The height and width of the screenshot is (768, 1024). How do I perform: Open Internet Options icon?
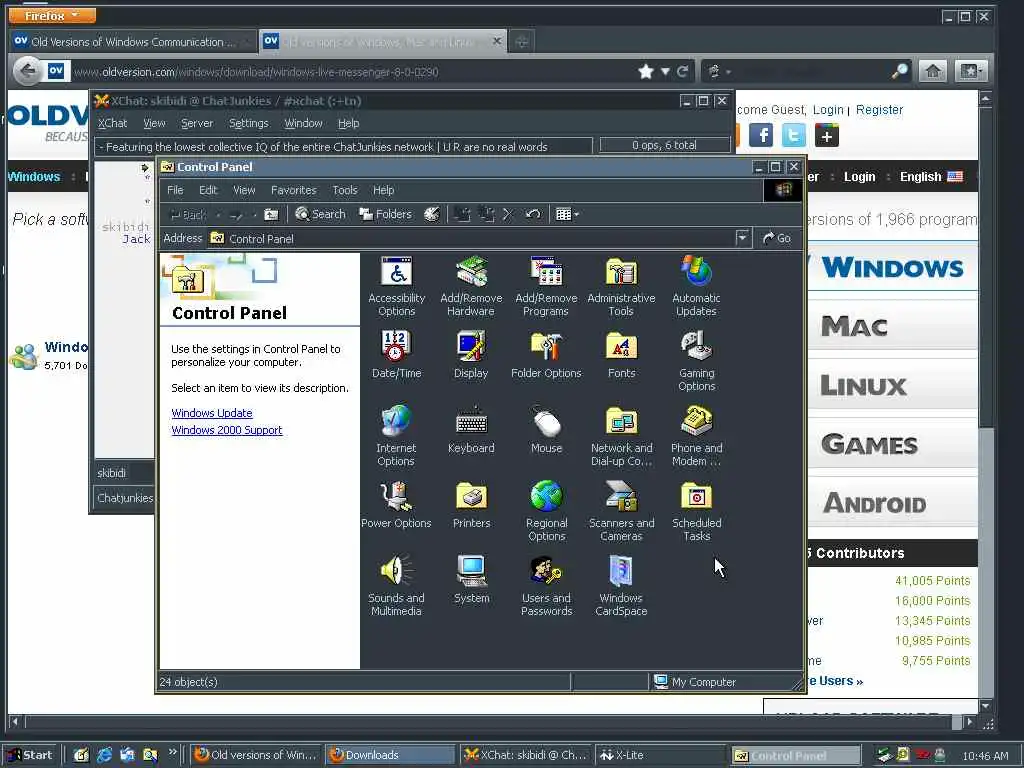(396, 436)
